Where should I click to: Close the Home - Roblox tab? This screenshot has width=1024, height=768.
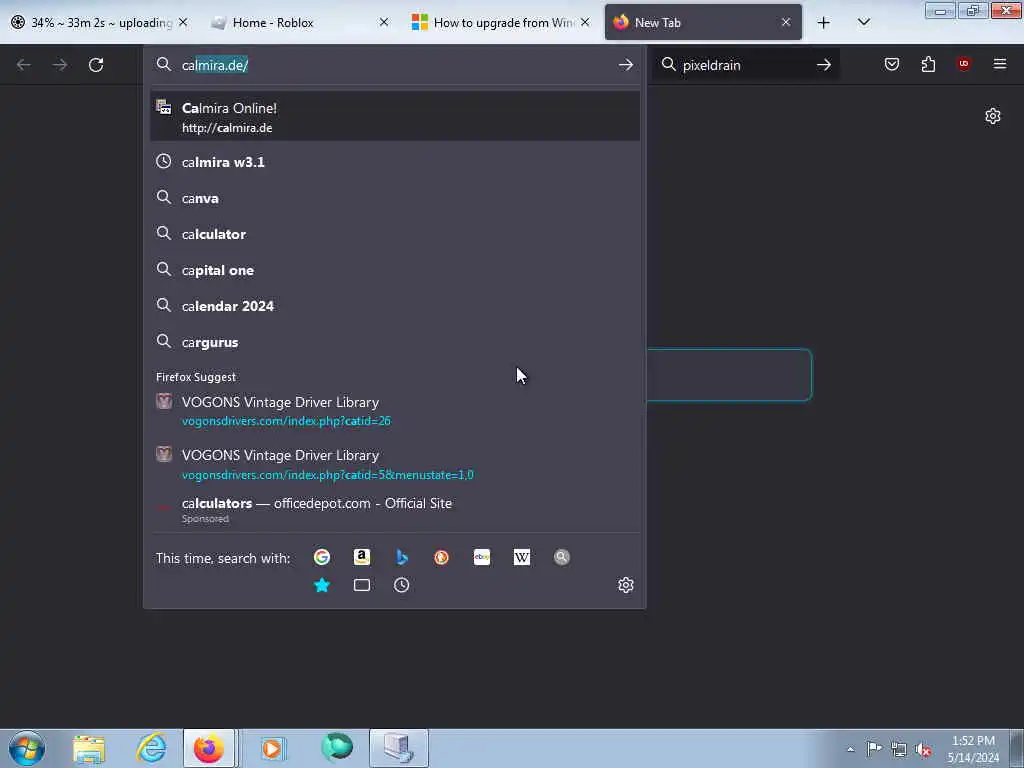click(x=384, y=22)
